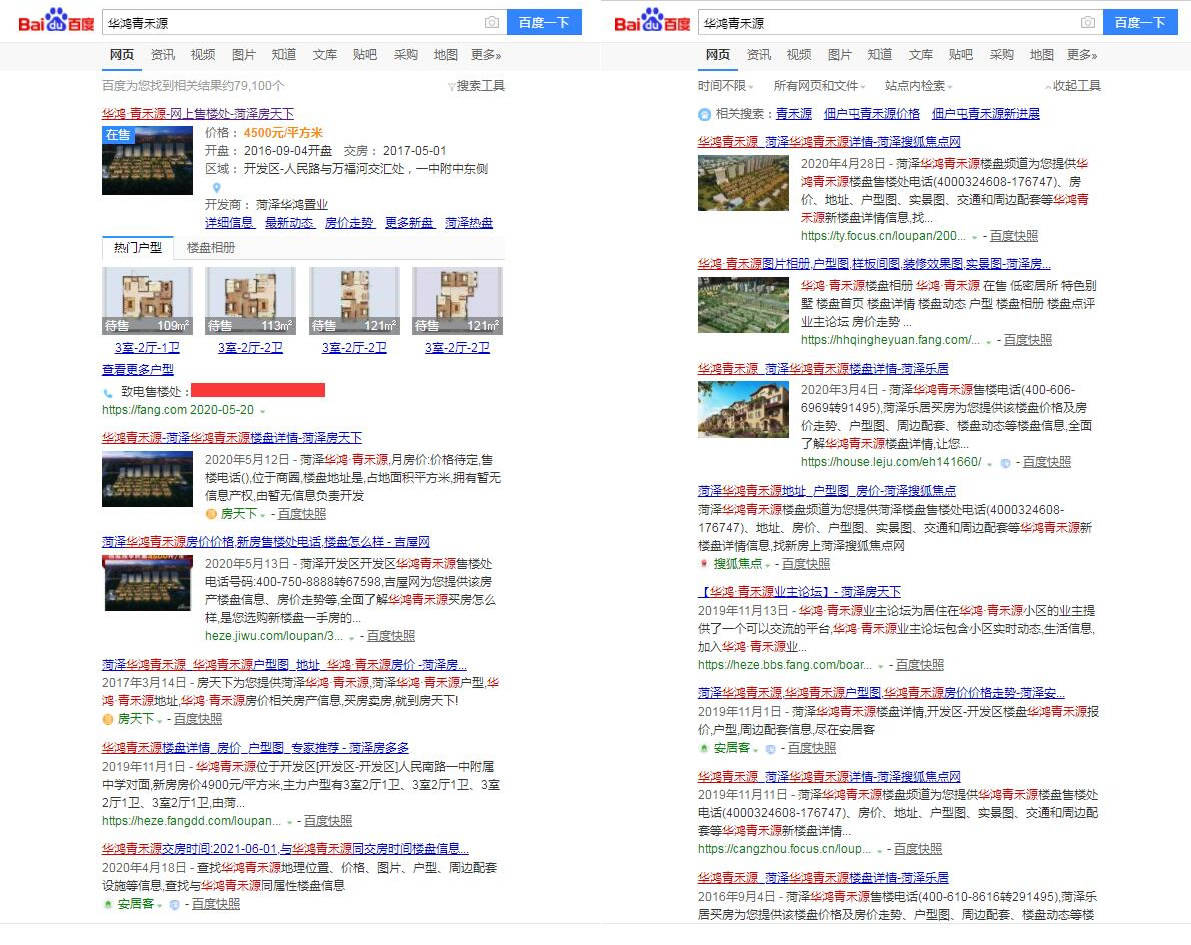Image resolution: width=1191 pixels, height=945 pixels.
Task: Expand the arrow after heze.jiwu.com/loupan URL
Action: pyautogui.click(x=351, y=637)
